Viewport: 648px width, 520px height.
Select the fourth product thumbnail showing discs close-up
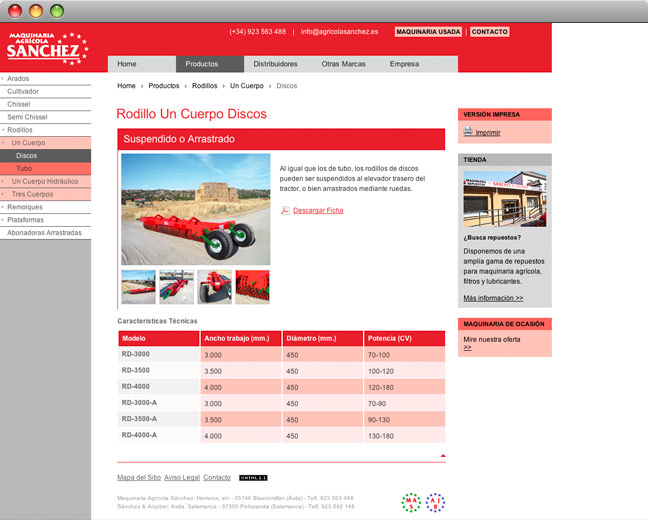pyautogui.click(x=253, y=287)
